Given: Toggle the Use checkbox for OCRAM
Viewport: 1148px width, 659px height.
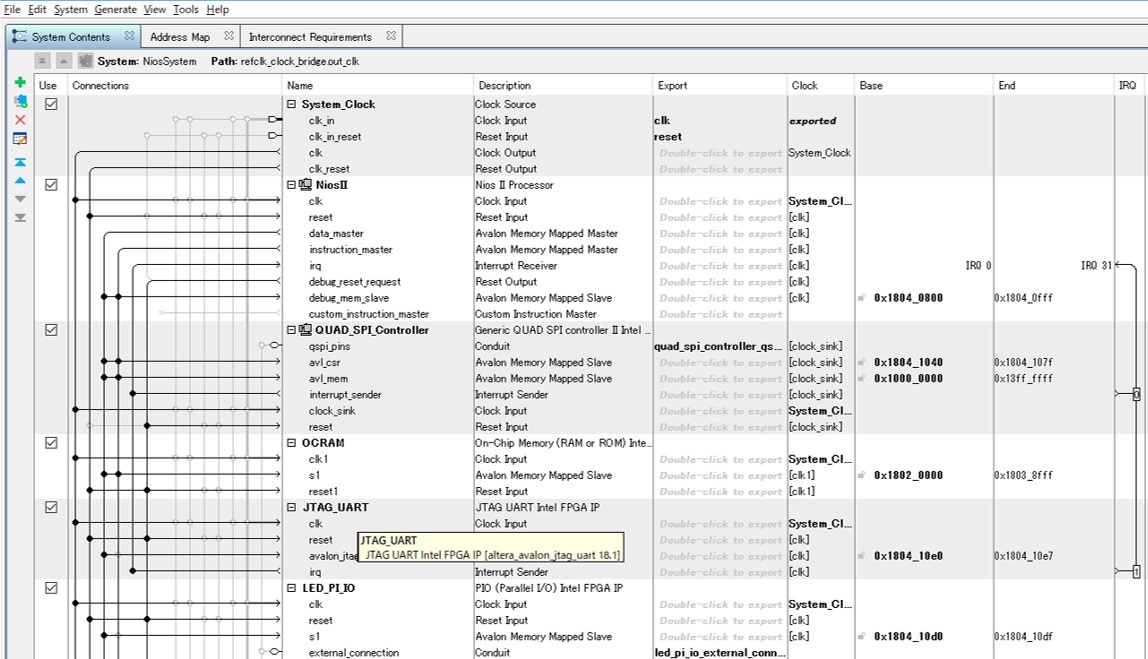Looking at the screenshot, I should click(51, 443).
